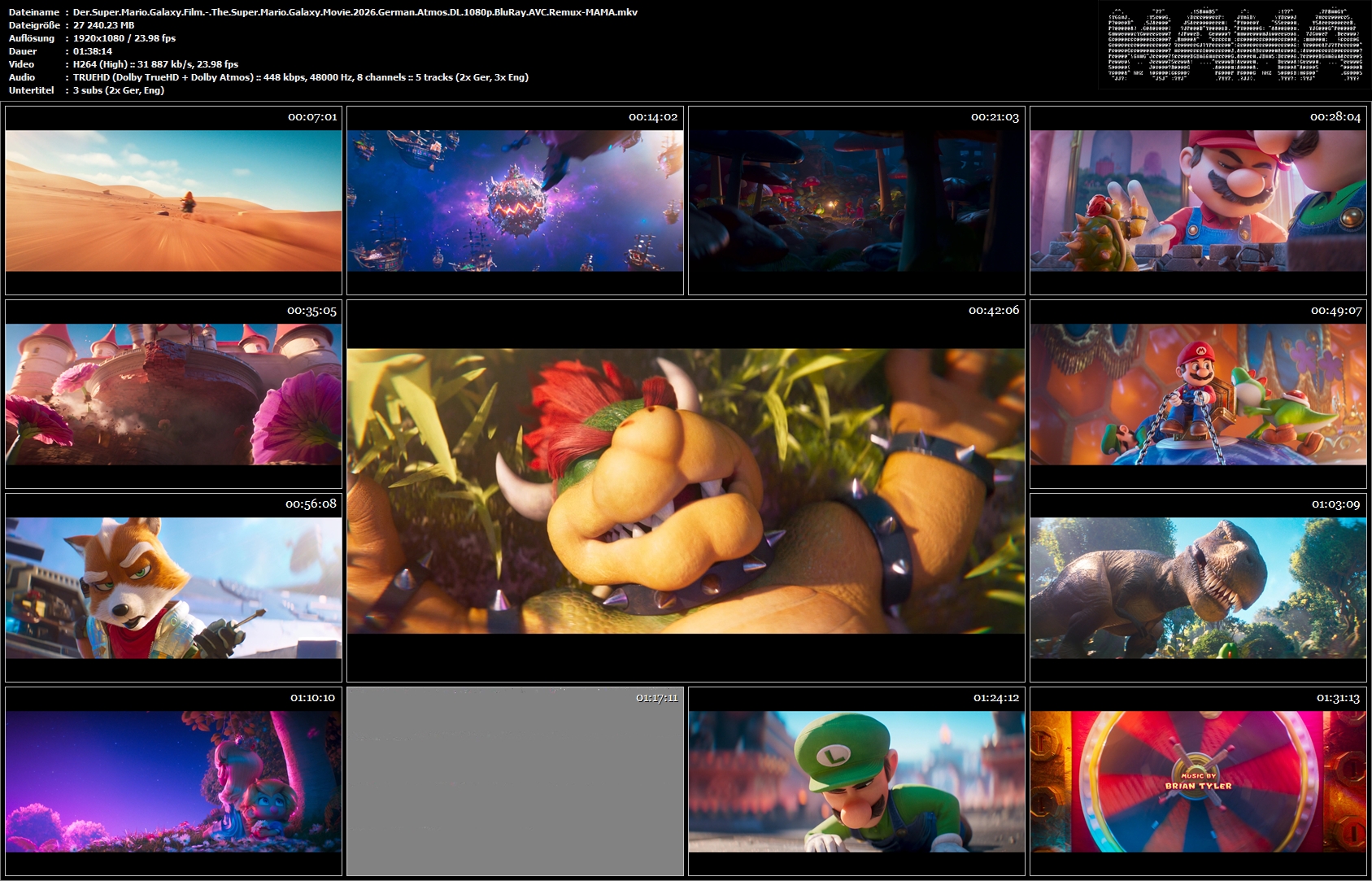Viewport: 1372px width, 881px height.
Task: Open the desert dunes thumbnail
Action: click(173, 200)
